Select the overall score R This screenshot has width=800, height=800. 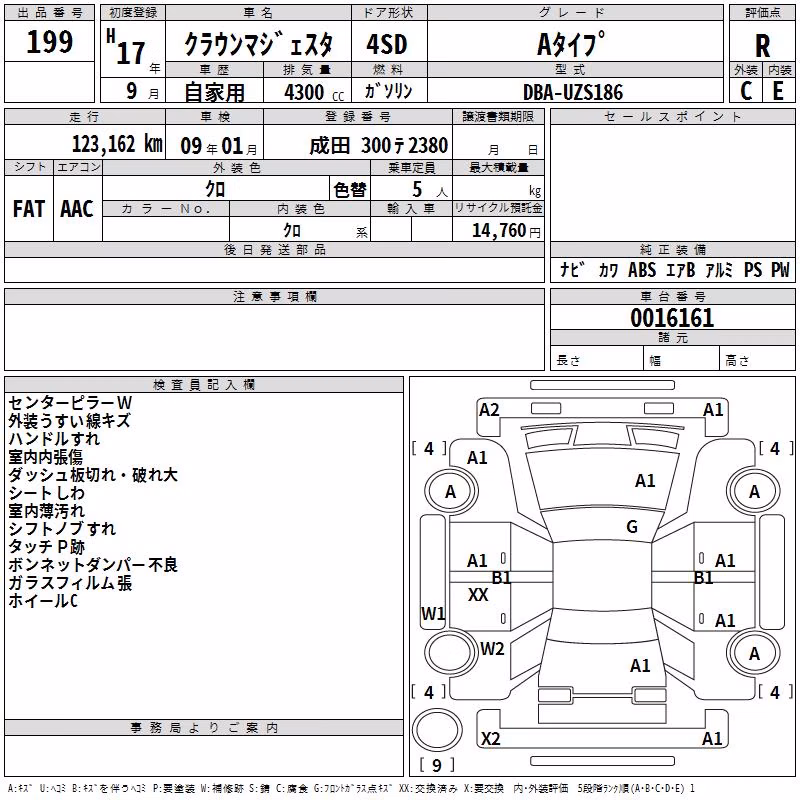[762, 46]
